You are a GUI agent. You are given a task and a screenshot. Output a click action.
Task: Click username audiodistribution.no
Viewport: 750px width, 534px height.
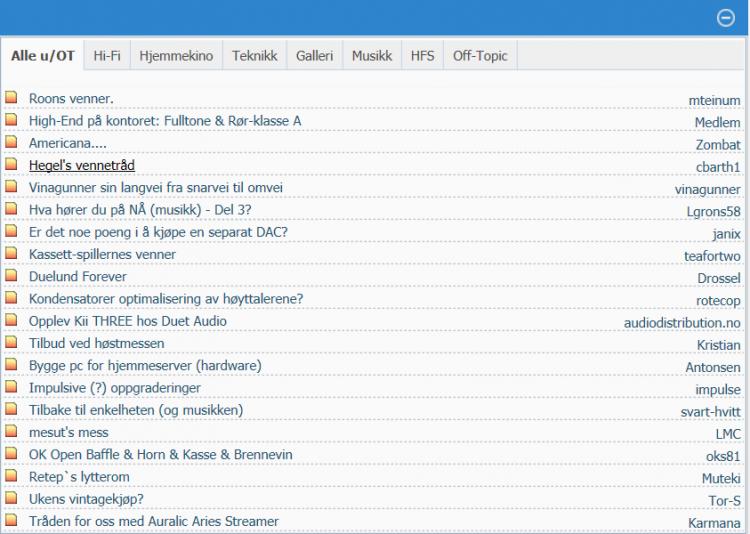682,323
